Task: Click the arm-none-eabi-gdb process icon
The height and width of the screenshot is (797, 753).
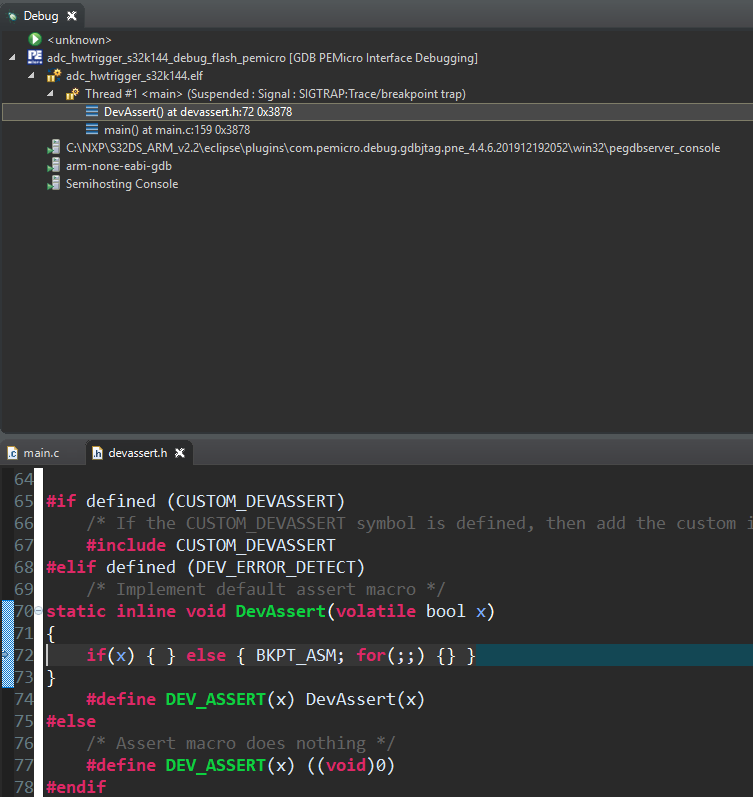Action: coord(53,166)
